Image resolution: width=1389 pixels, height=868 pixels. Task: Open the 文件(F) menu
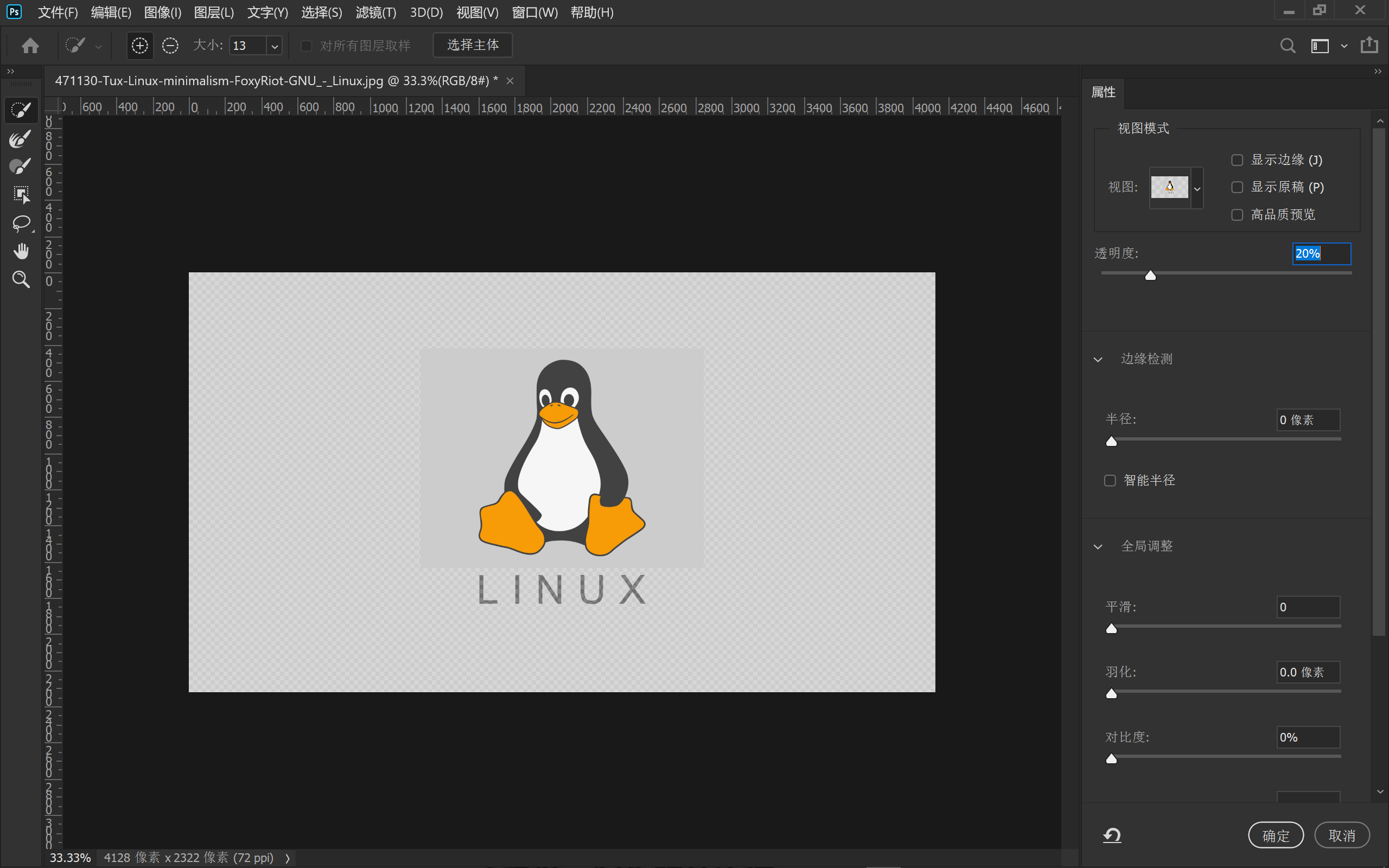click(58, 12)
